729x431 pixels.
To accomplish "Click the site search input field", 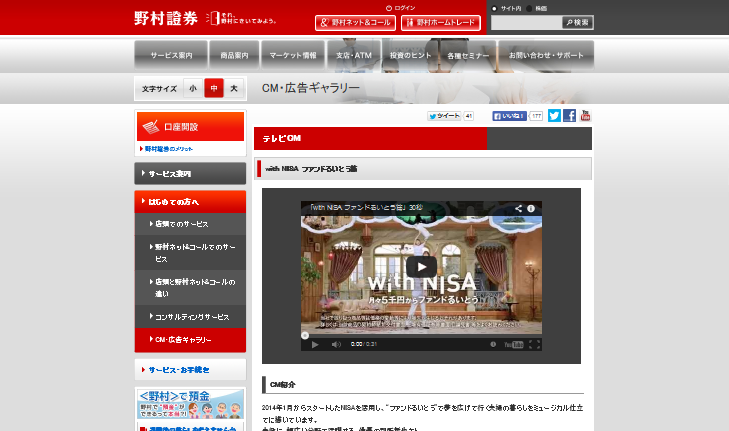I will click(526, 22).
